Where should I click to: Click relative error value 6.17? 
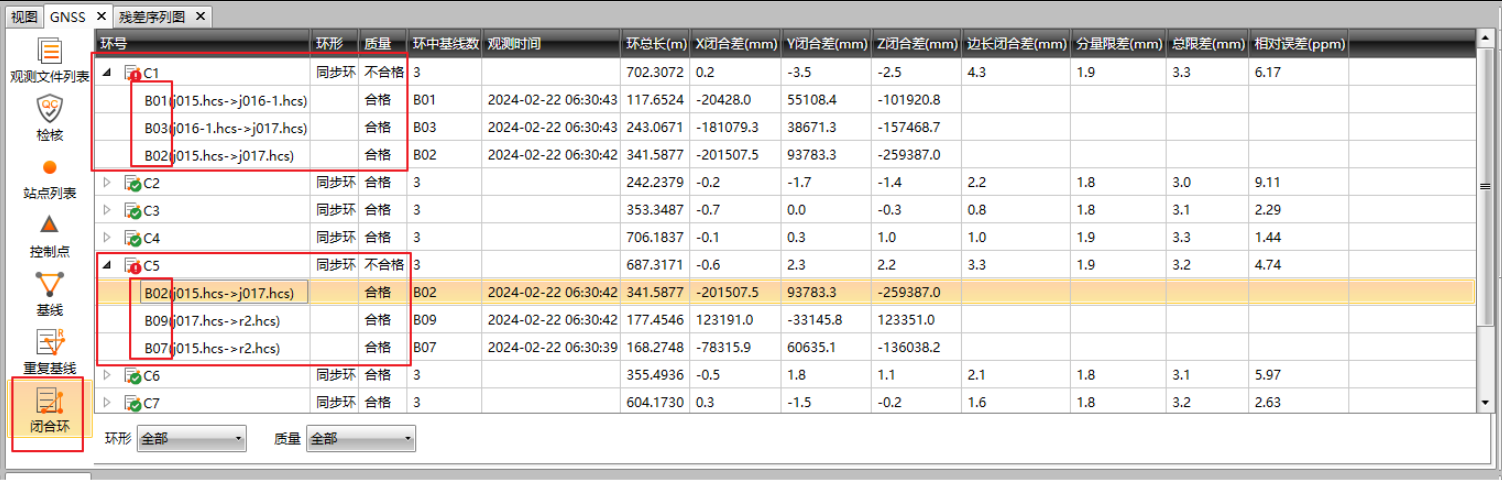click(1267, 72)
